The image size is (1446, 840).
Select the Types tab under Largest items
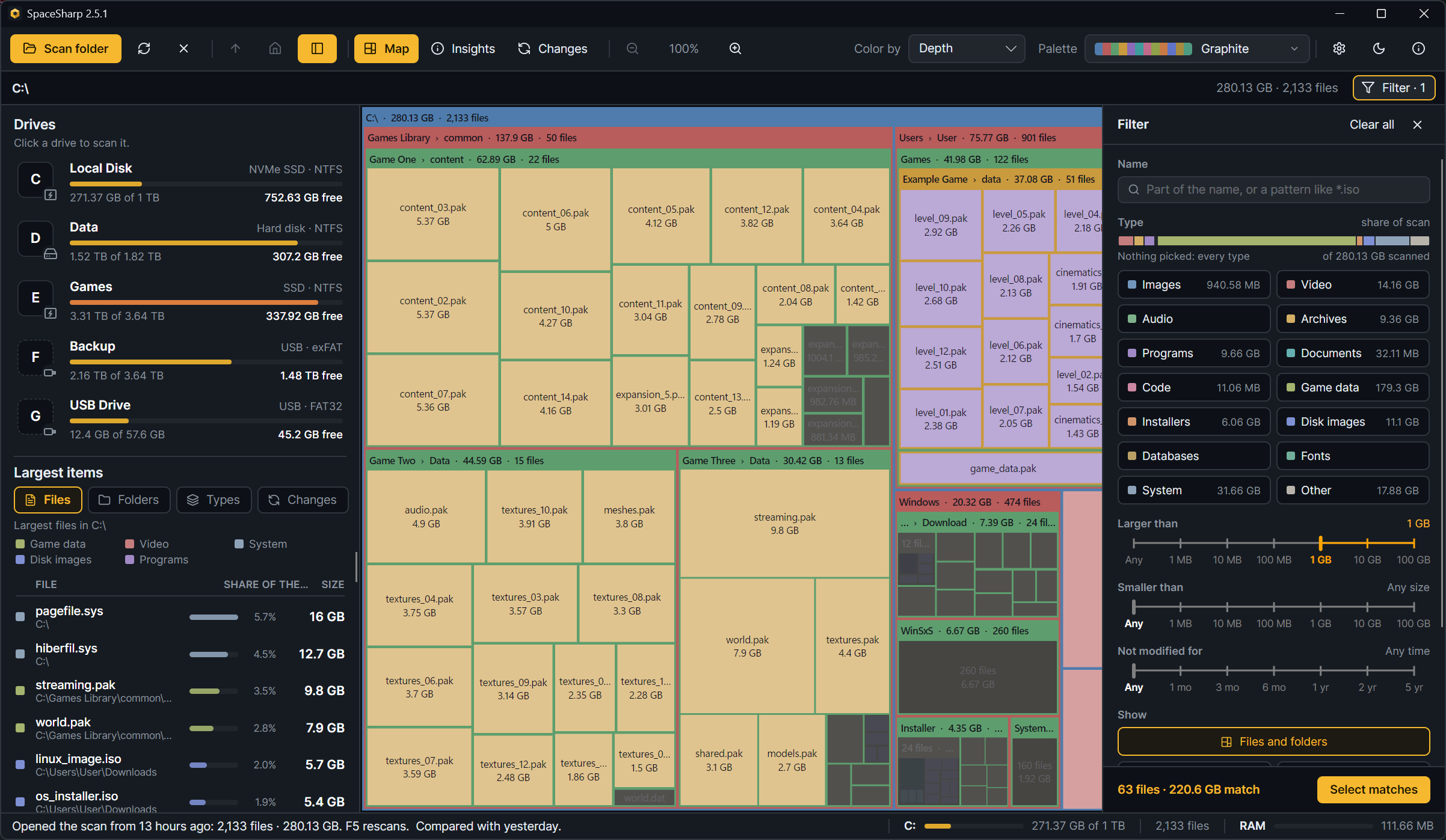214,500
